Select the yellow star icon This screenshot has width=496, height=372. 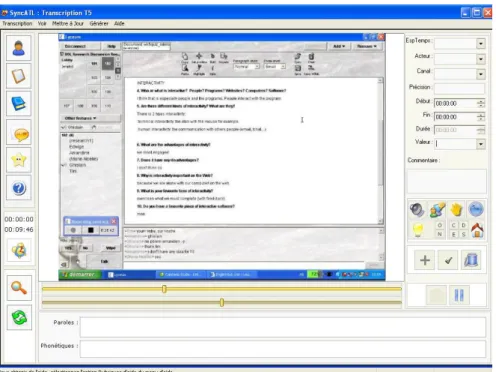19,160
